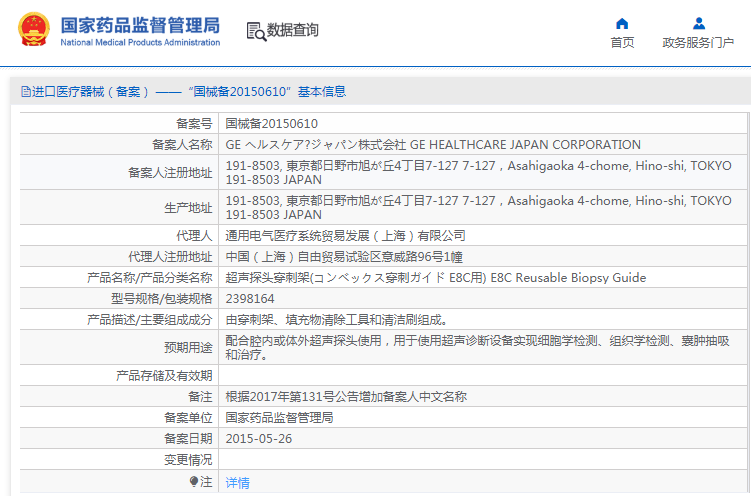Open 政务服务门户 portal link
Viewport: 751px width, 496px height.
tap(698, 43)
